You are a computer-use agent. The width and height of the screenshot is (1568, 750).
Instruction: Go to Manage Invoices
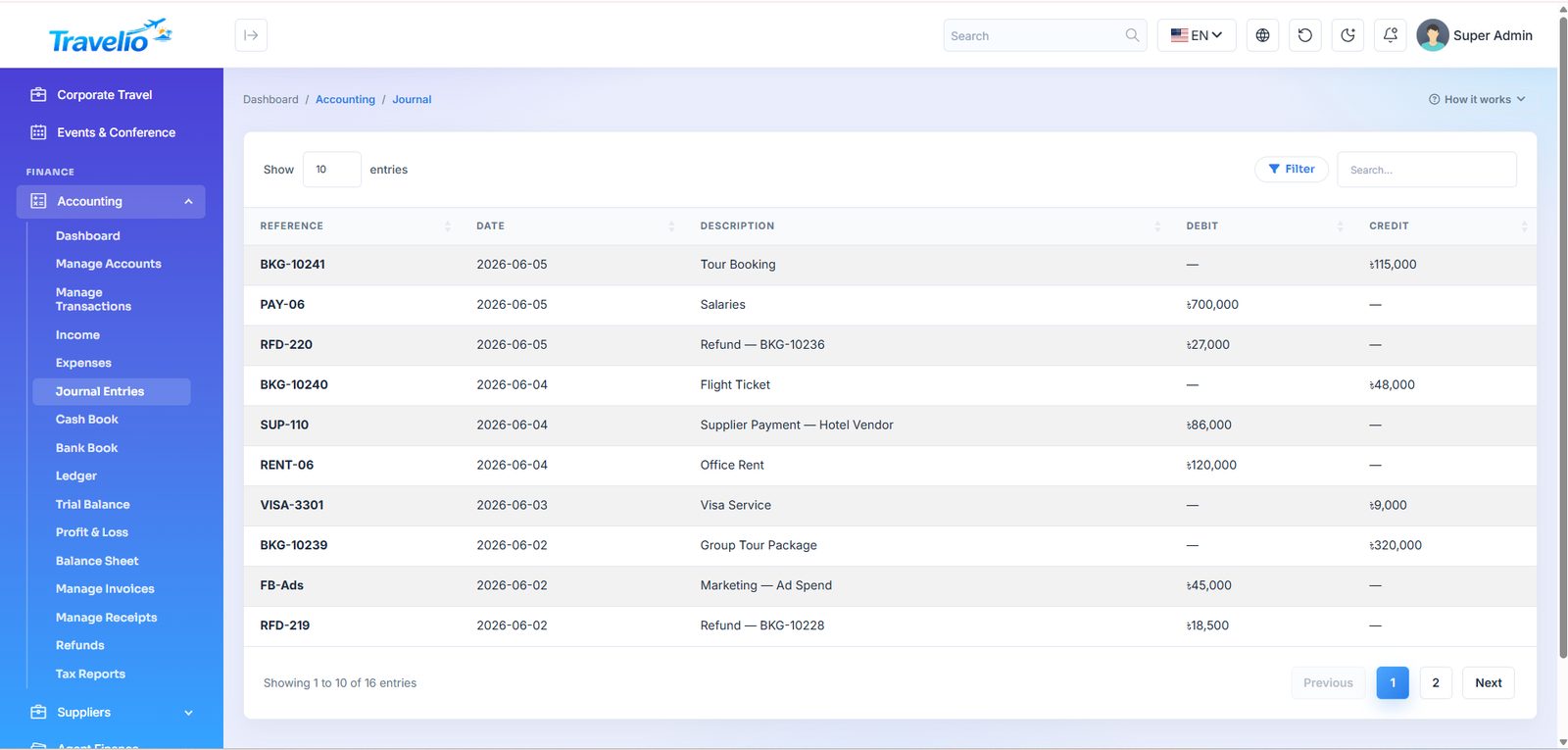(x=105, y=588)
